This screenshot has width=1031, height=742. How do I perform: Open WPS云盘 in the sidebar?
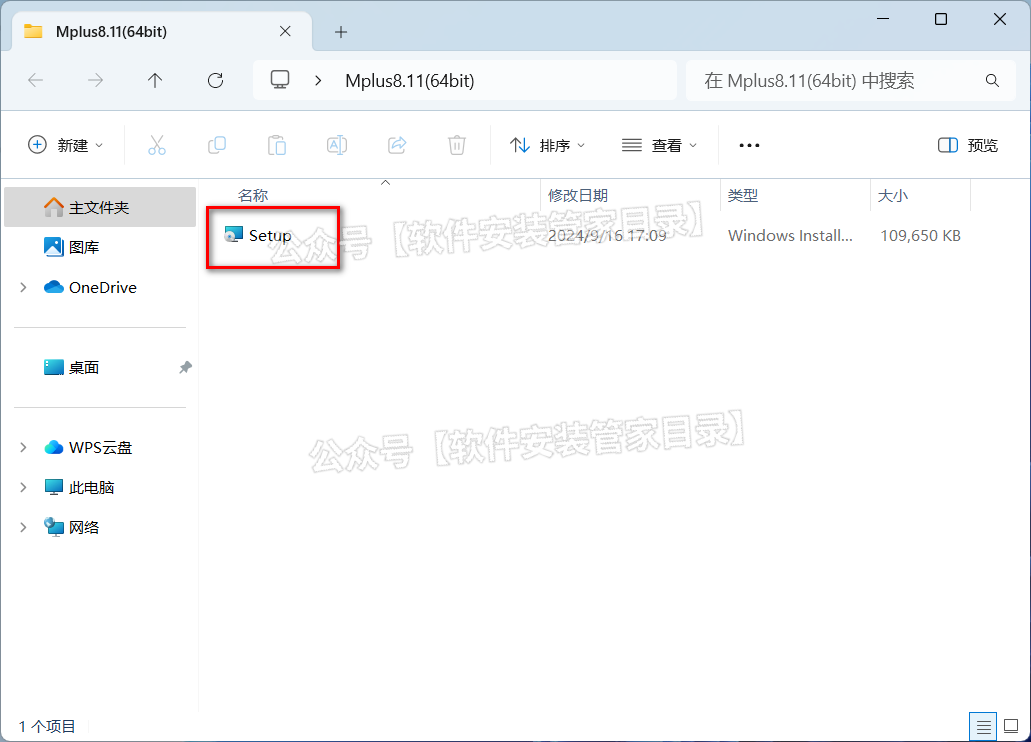click(x=100, y=447)
